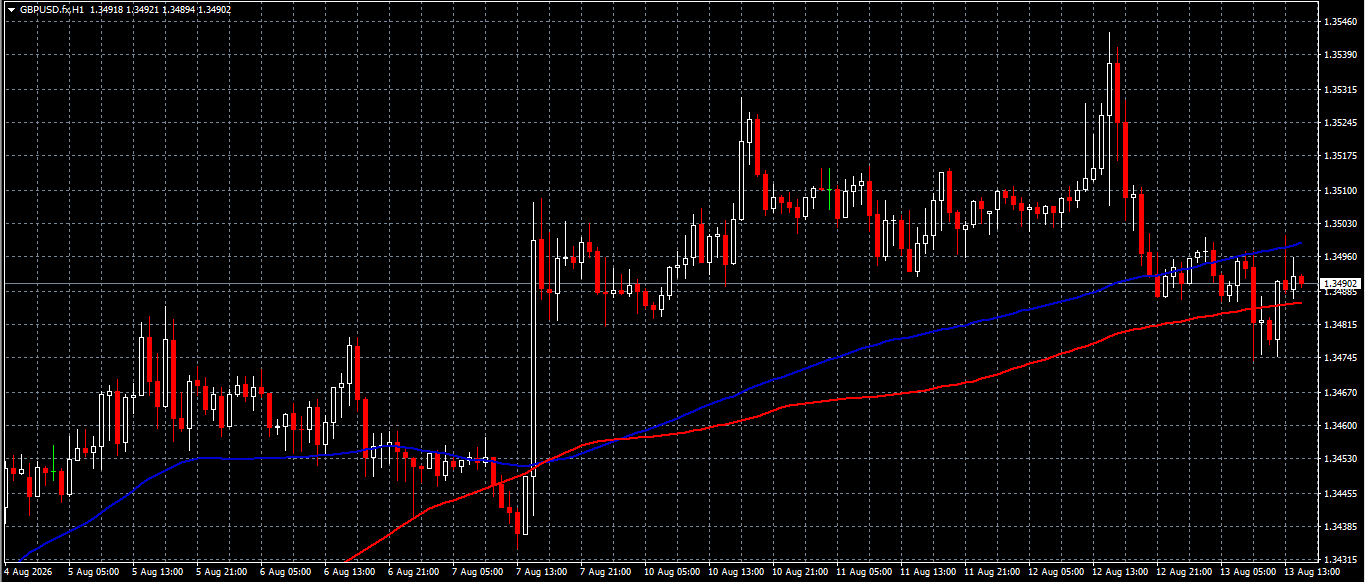Click the 1.35245 price axis label
Viewport: 1366px width, 582px height.
pyautogui.click(x=1340, y=123)
